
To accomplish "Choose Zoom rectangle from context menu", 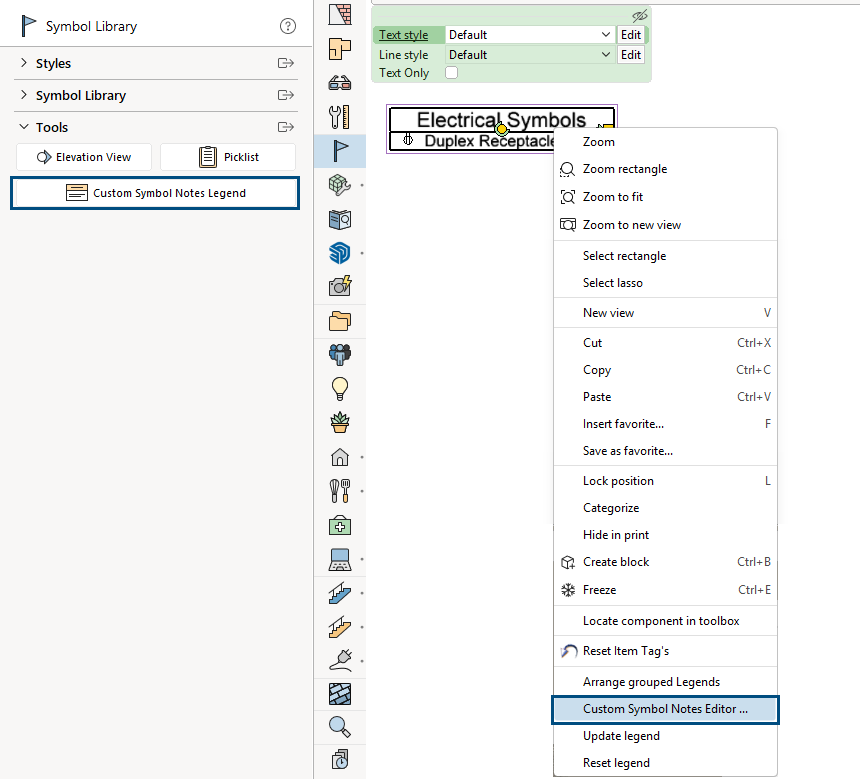I will (x=665, y=169).
